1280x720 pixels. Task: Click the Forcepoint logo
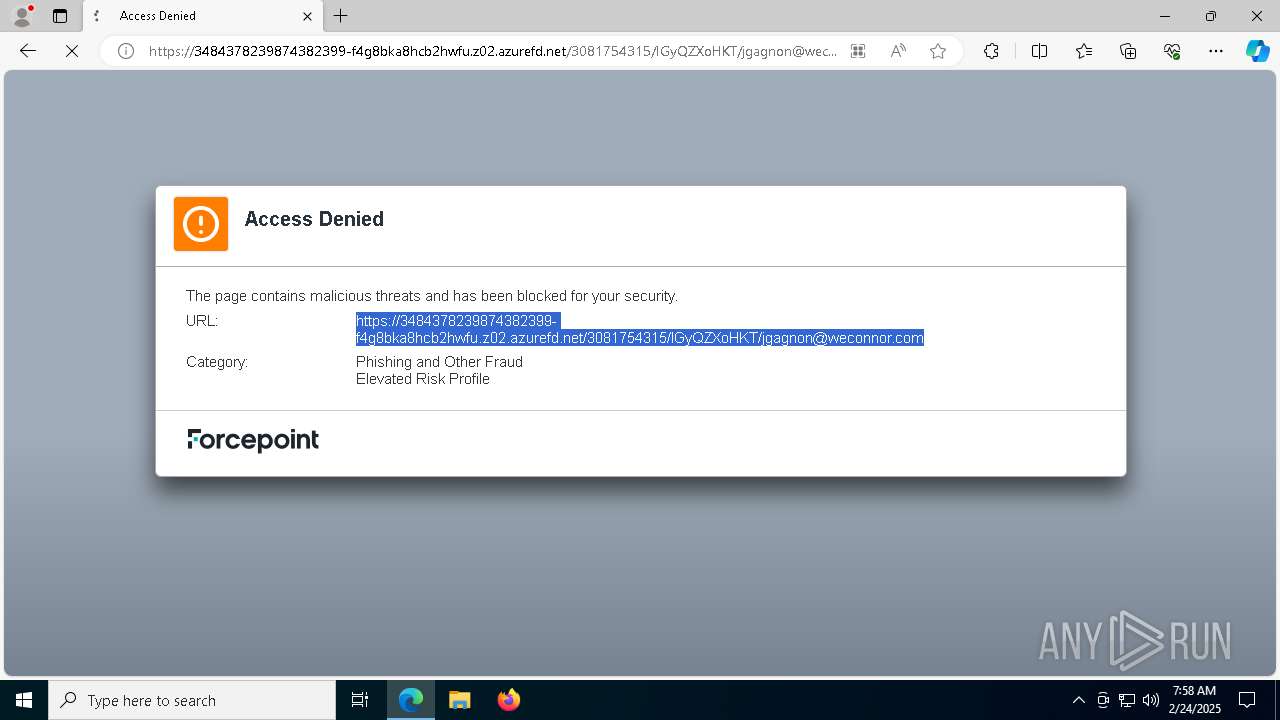tap(253, 440)
